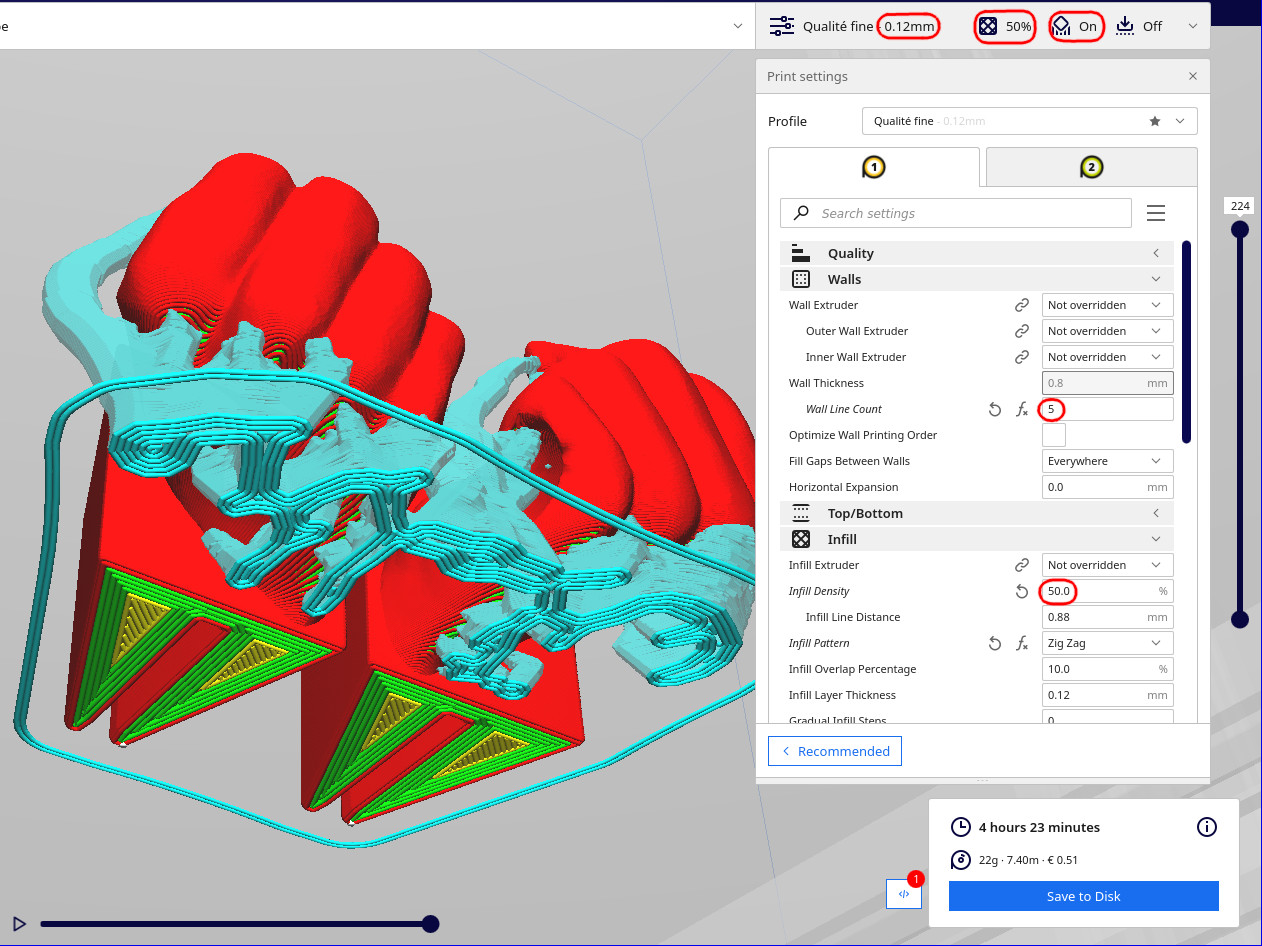Click the adhesion Off icon in top bar
This screenshot has height=946, width=1262.
pos(1125,26)
